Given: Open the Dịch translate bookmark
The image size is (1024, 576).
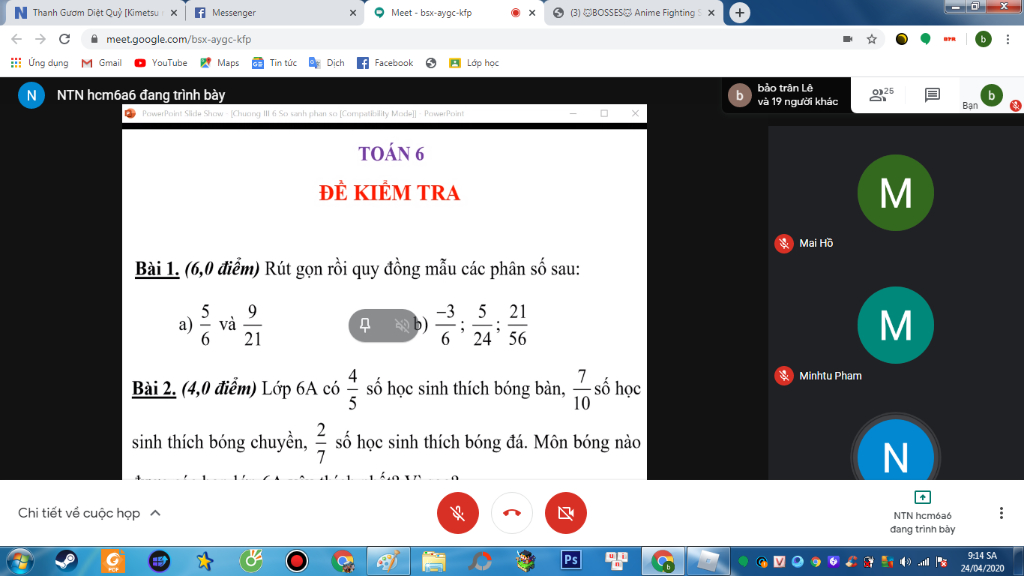Looking at the screenshot, I should point(327,63).
